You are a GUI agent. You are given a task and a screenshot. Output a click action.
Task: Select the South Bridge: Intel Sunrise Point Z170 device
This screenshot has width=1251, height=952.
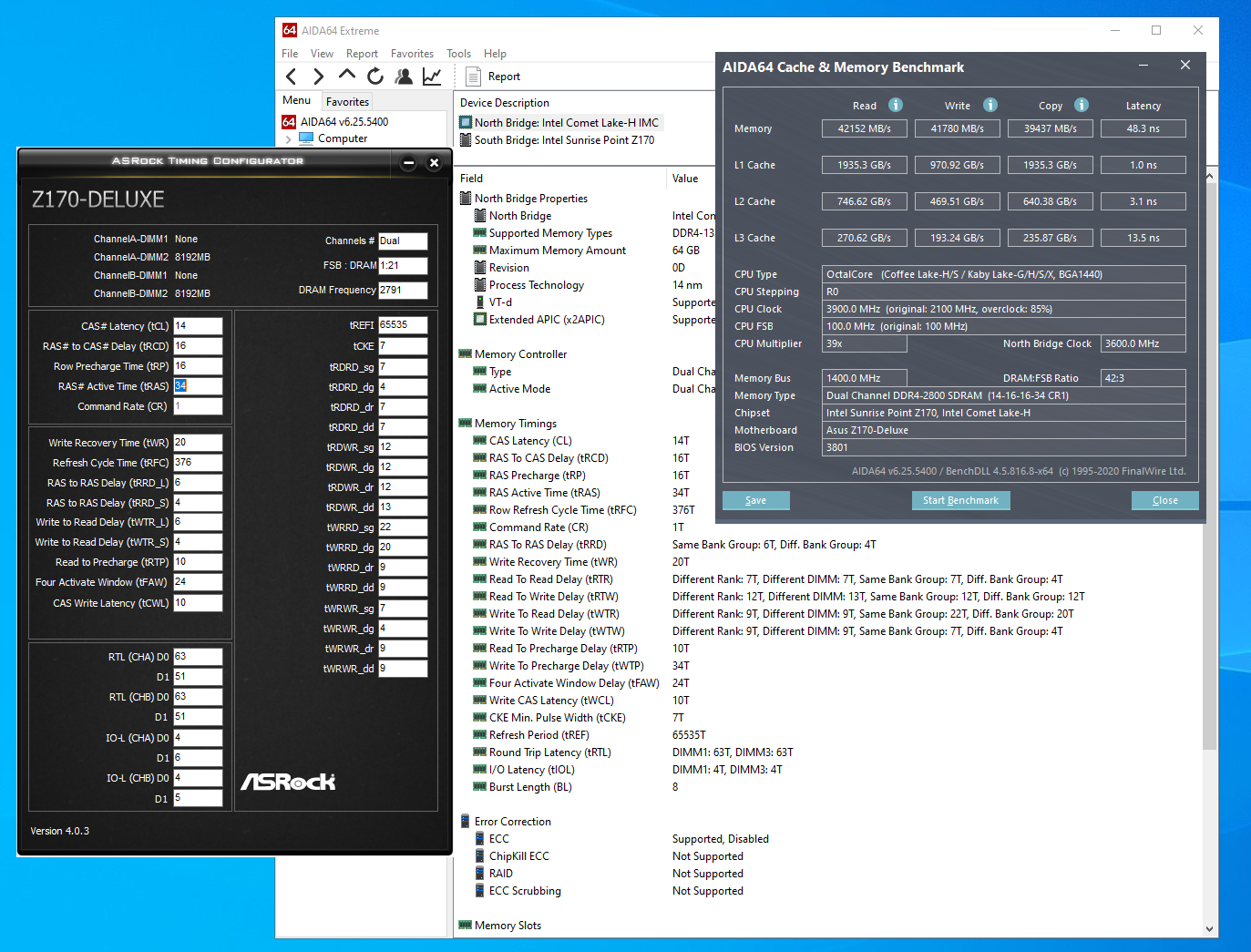[x=557, y=140]
